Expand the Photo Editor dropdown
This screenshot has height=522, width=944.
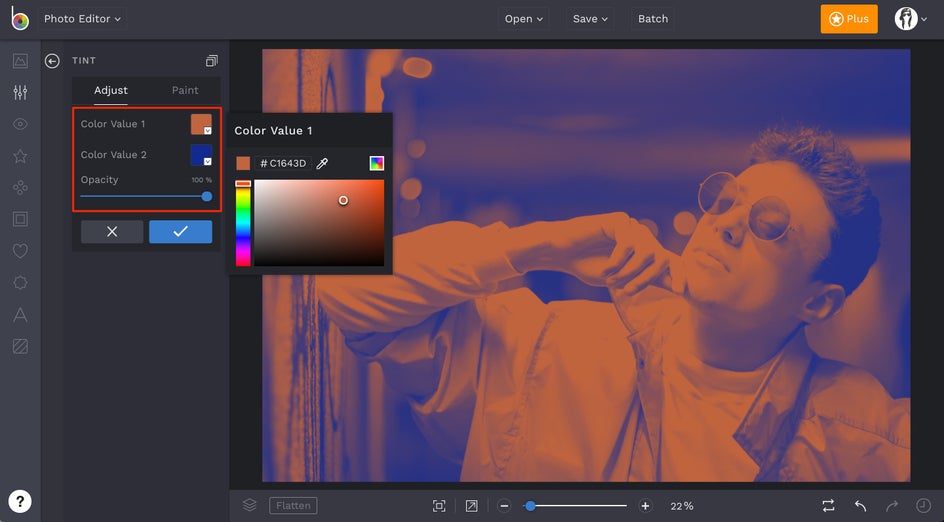tap(83, 19)
